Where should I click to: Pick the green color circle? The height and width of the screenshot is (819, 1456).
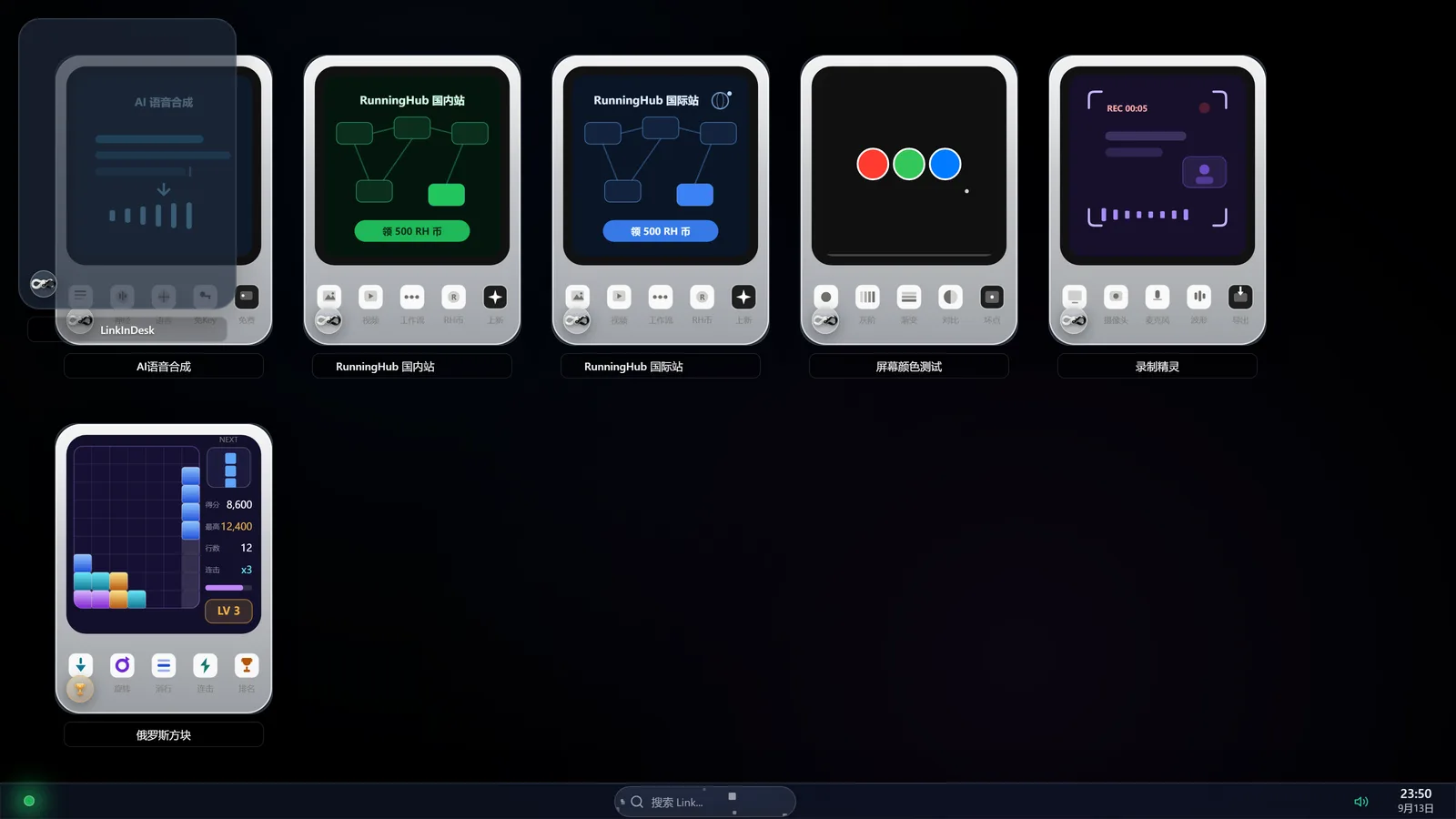click(909, 164)
